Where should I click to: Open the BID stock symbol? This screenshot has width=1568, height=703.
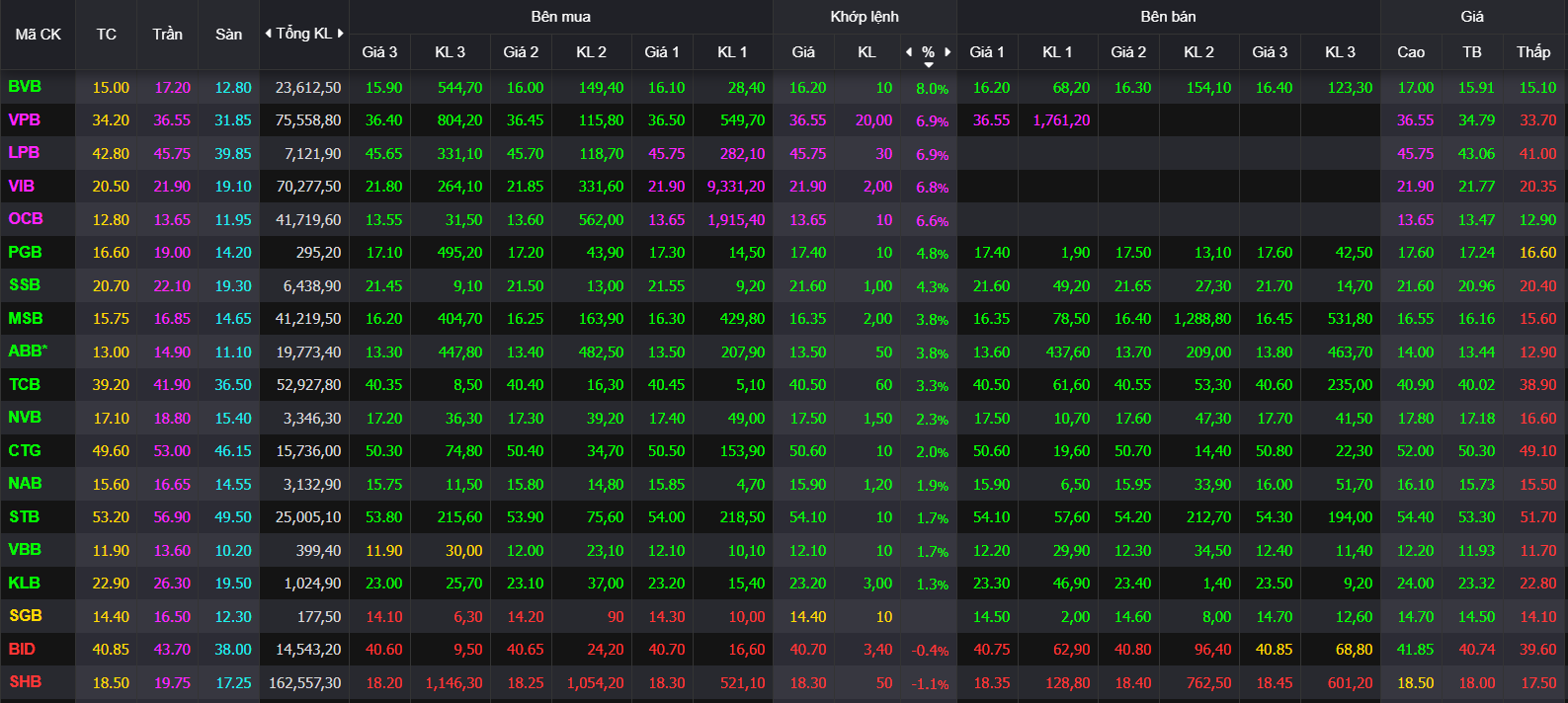[x=22, y=649]
